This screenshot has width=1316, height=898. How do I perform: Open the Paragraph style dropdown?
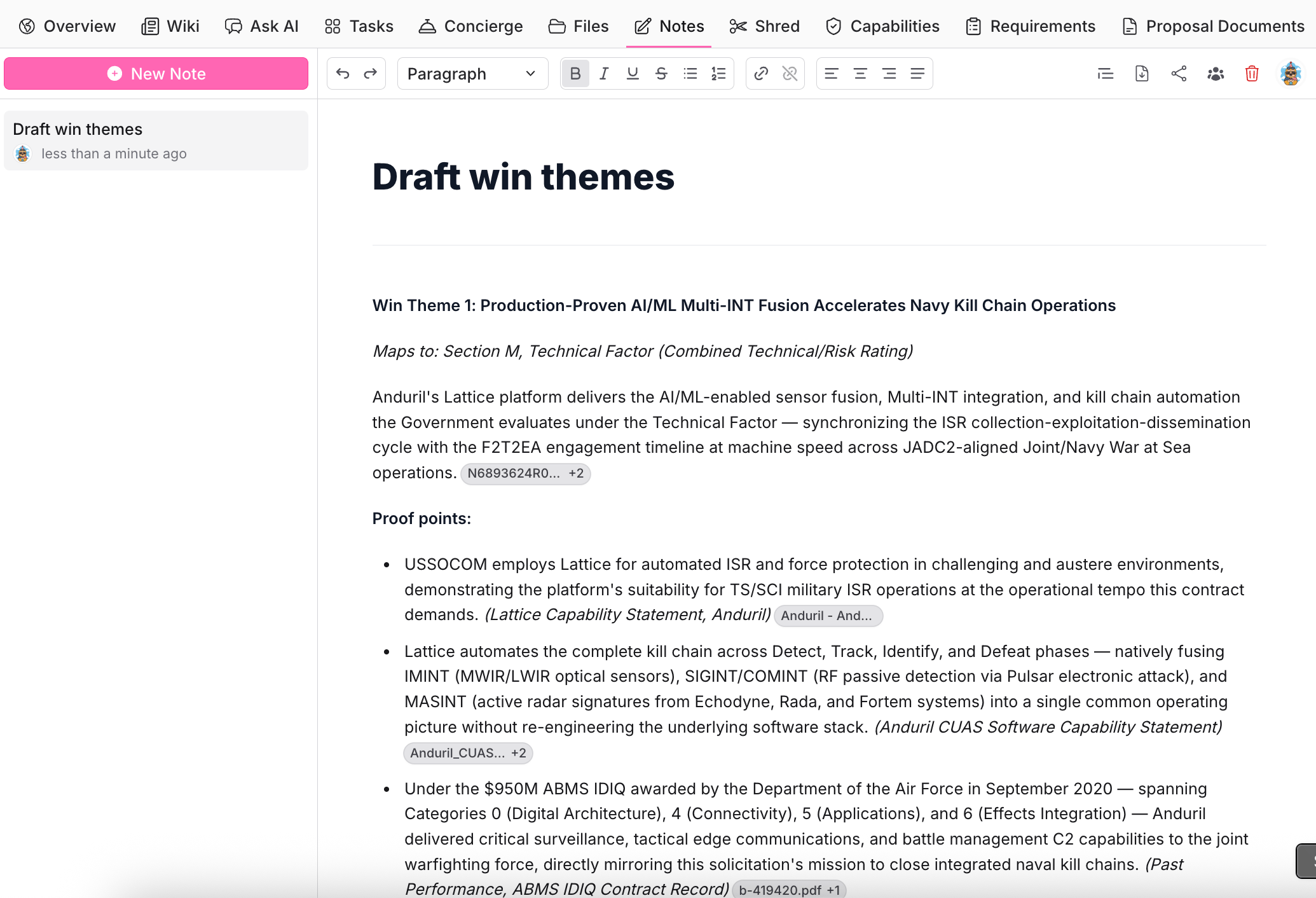[x=472, y=74]
